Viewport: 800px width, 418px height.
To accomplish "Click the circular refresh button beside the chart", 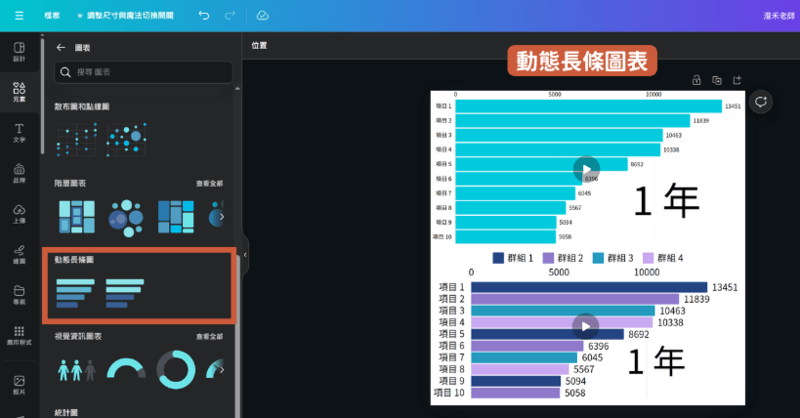I will click(761, 101).
